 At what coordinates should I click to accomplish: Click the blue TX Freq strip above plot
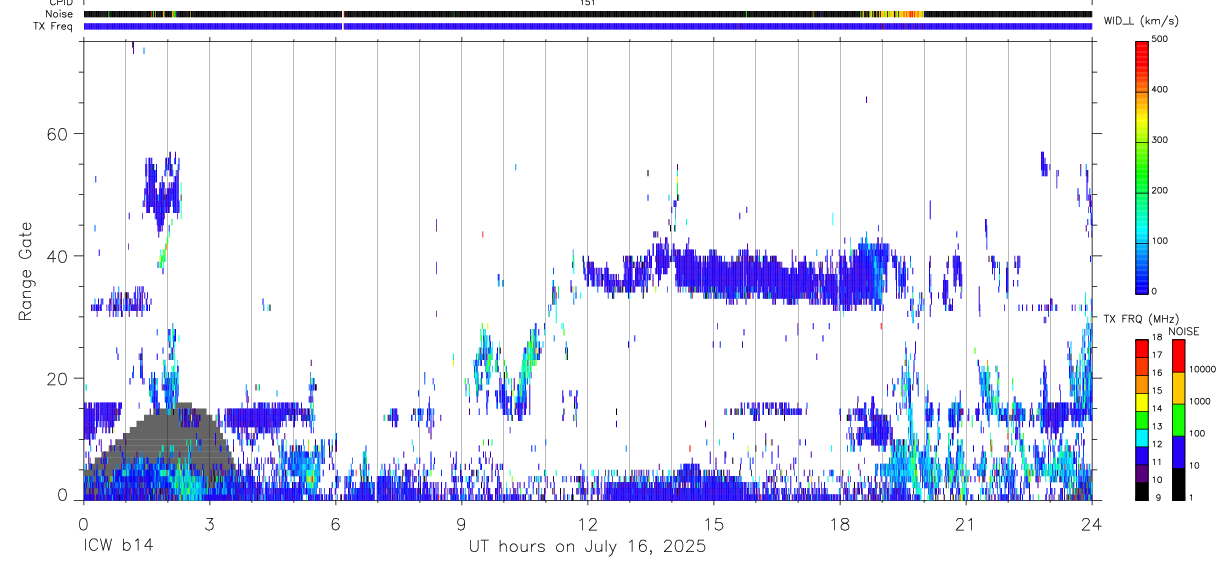588,26
